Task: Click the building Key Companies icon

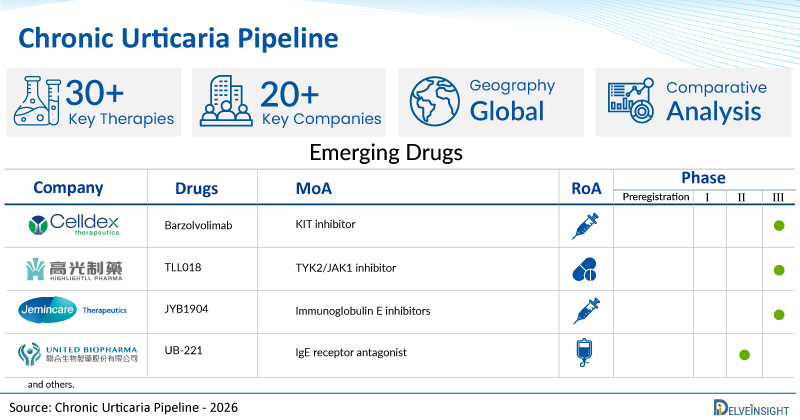Action: point(226,101)
